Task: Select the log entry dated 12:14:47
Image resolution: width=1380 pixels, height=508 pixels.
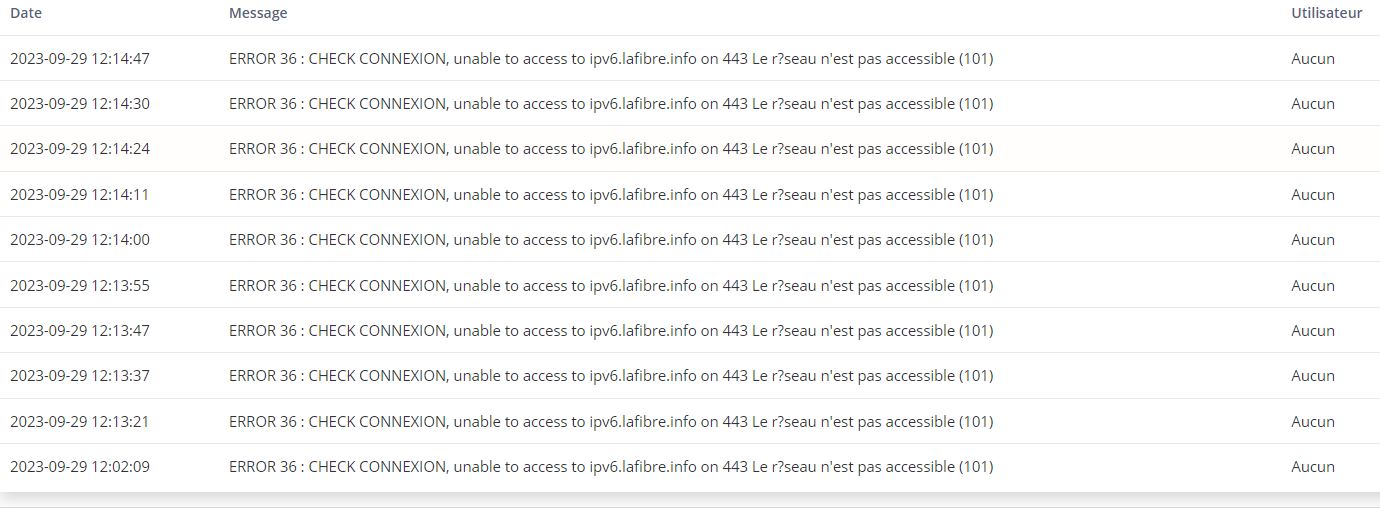Action: click(x=690, y=58)
